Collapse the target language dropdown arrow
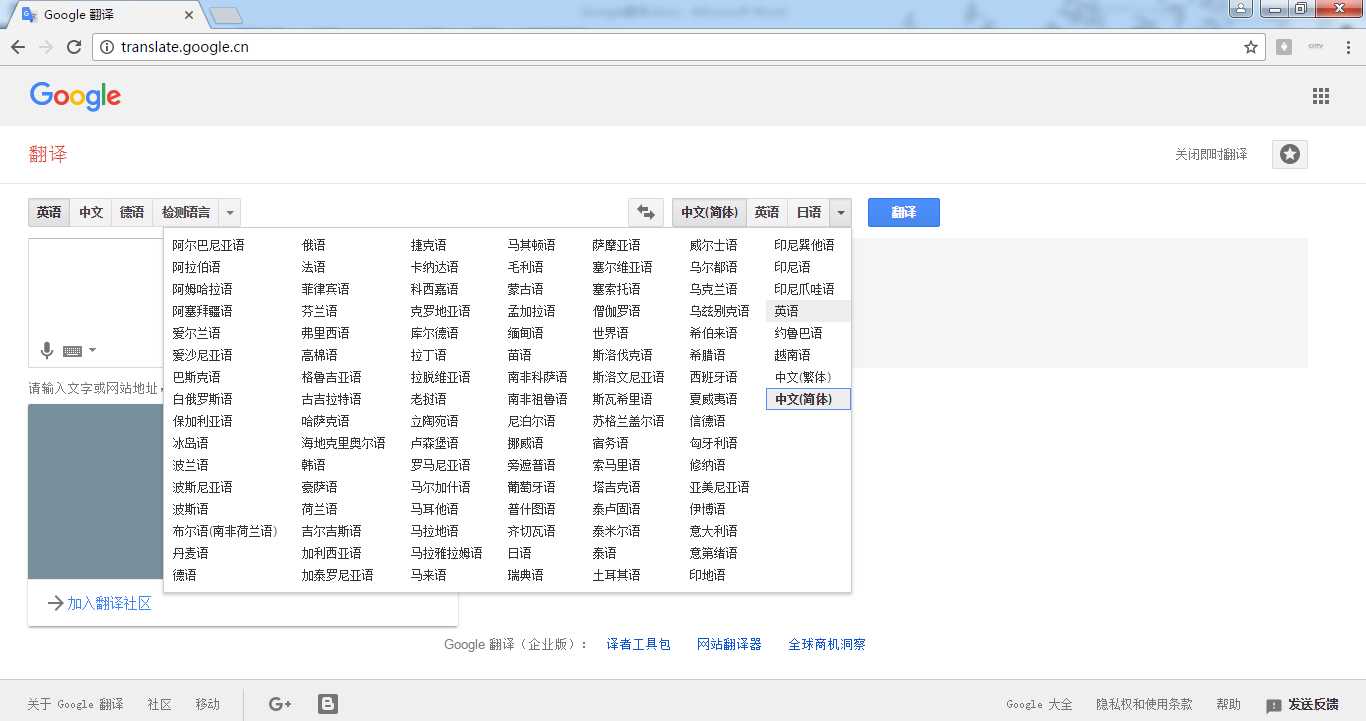This screenshot has width=1366, height=721. pos(840,212)
